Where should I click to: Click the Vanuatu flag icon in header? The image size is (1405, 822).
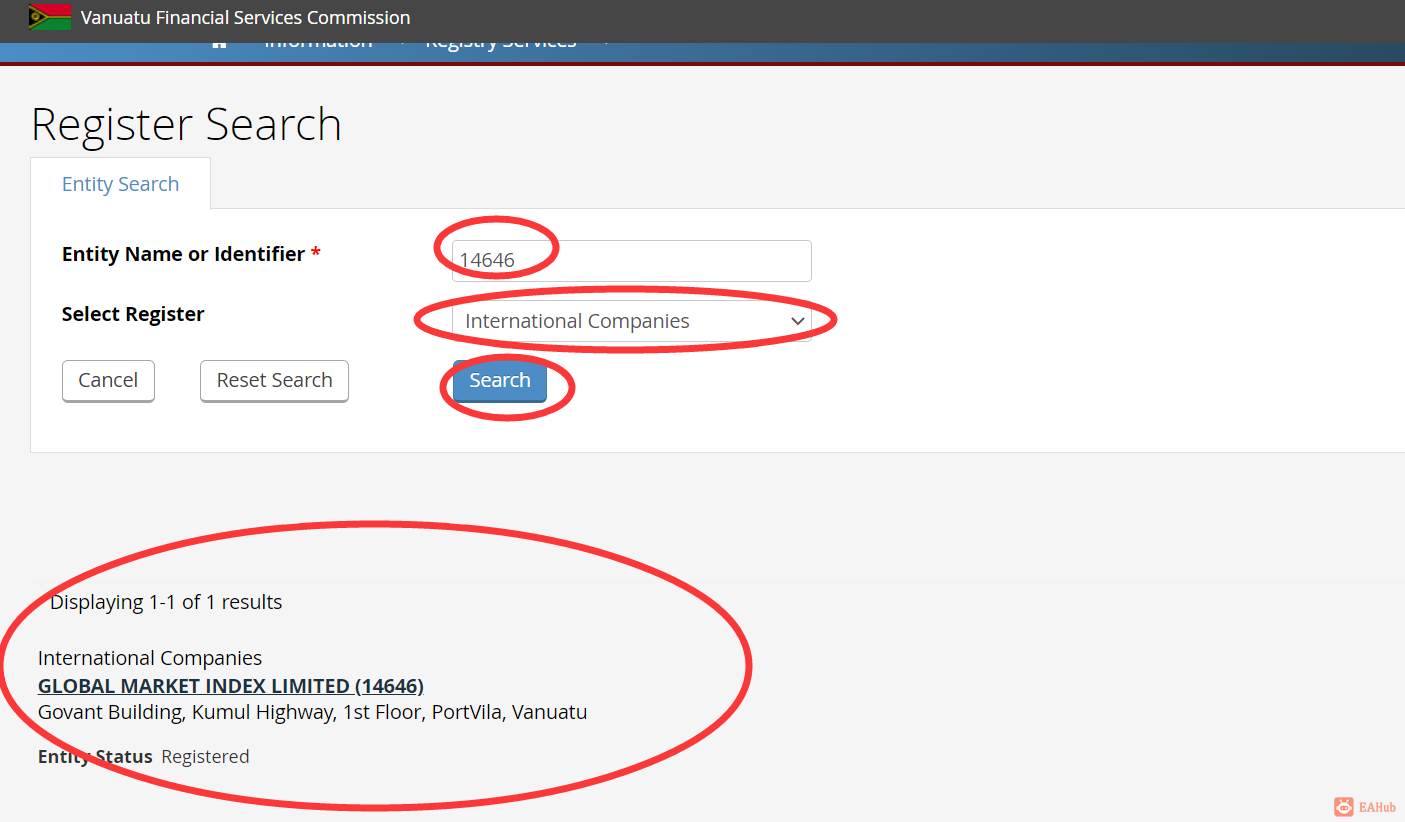(x=50, y=17)
